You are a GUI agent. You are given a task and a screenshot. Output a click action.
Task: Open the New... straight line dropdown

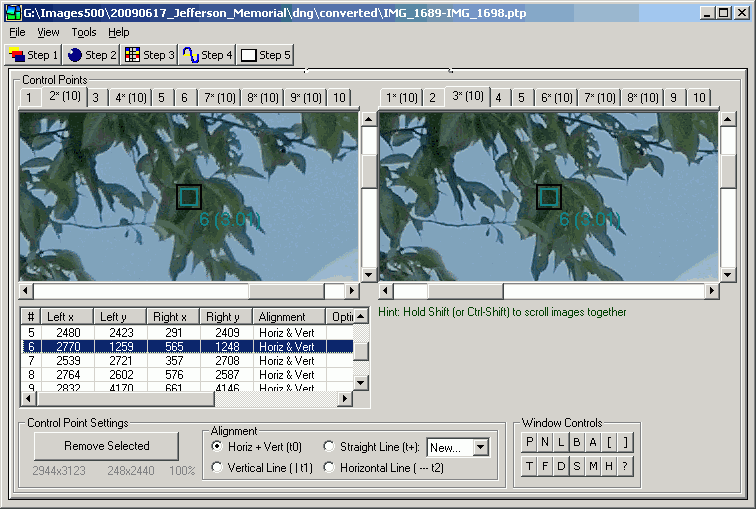pos(480,447)
